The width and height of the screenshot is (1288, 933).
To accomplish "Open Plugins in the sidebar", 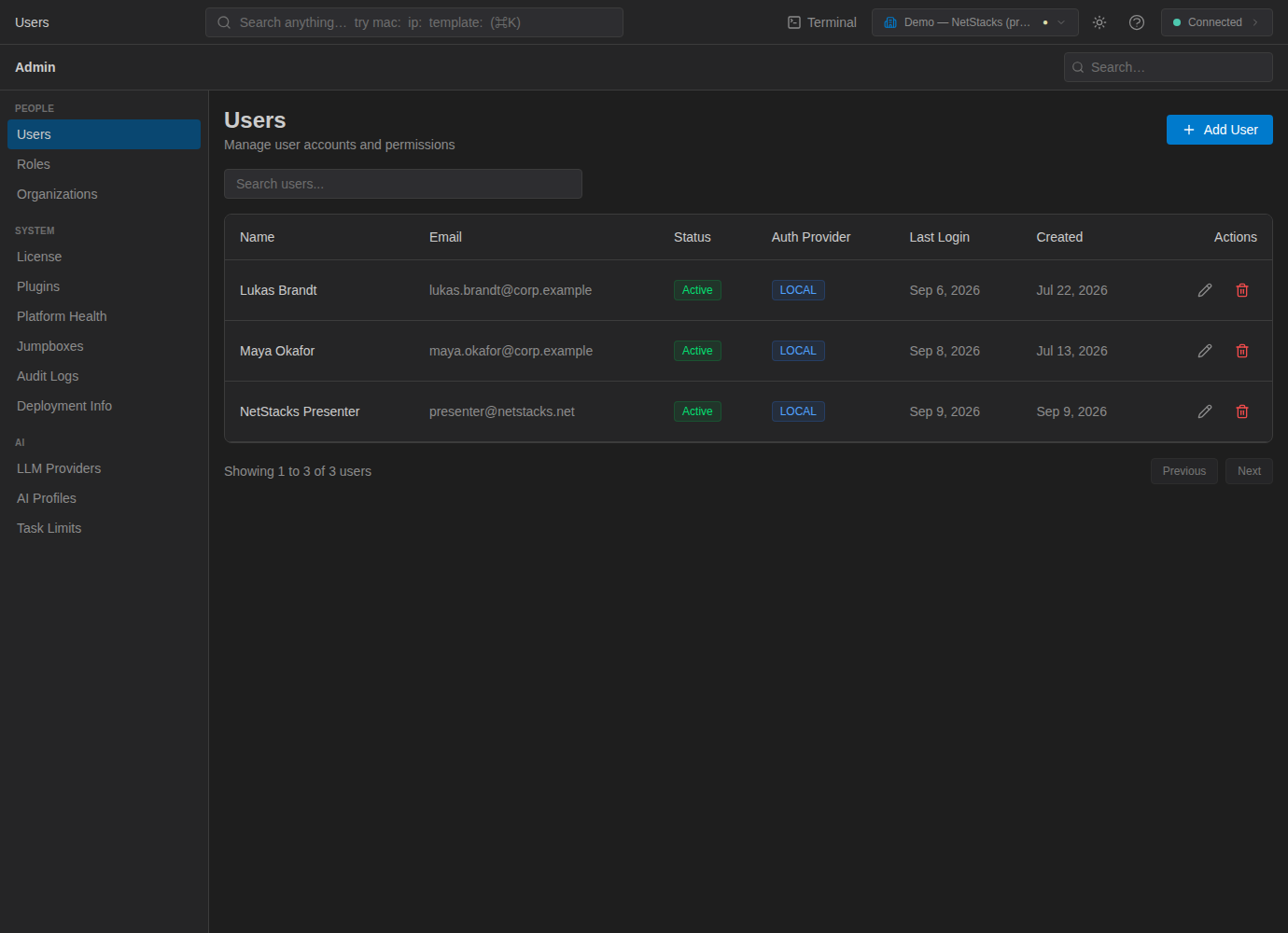I will [x=104, y=286].
